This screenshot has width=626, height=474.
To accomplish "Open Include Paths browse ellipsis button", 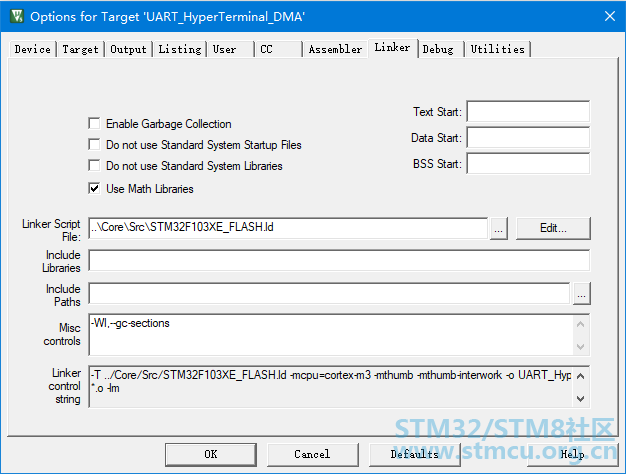I will [581, 294].
